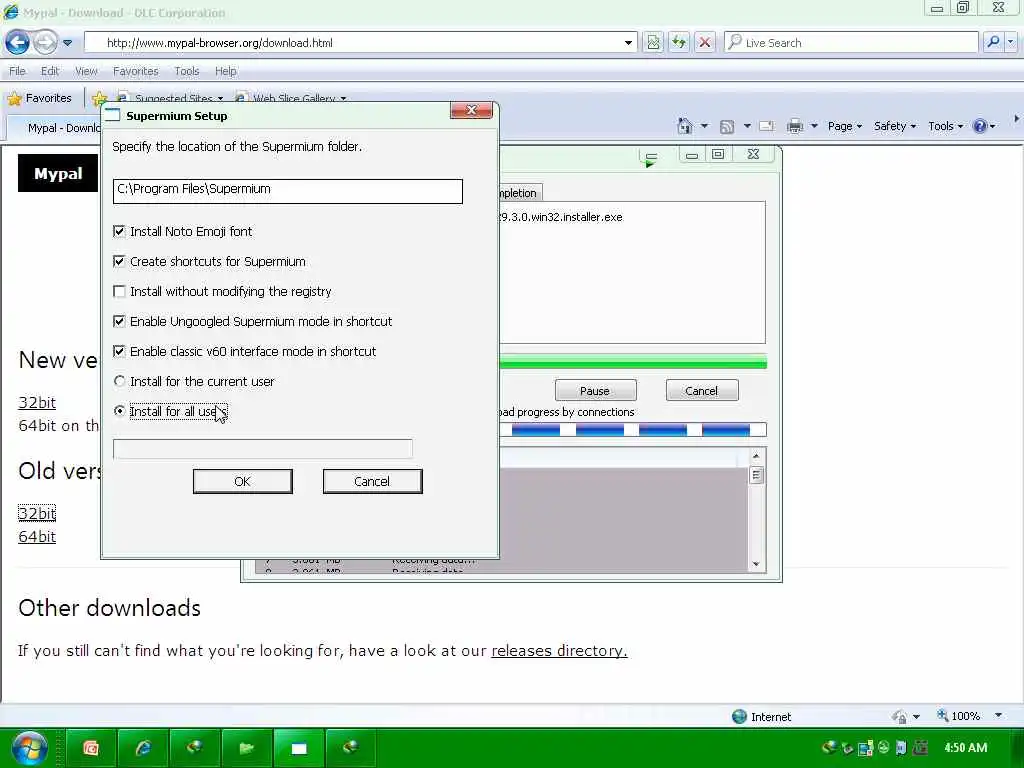Open the Help menu
Viewport: 1024px width, 768px height.
click(226, 71)
